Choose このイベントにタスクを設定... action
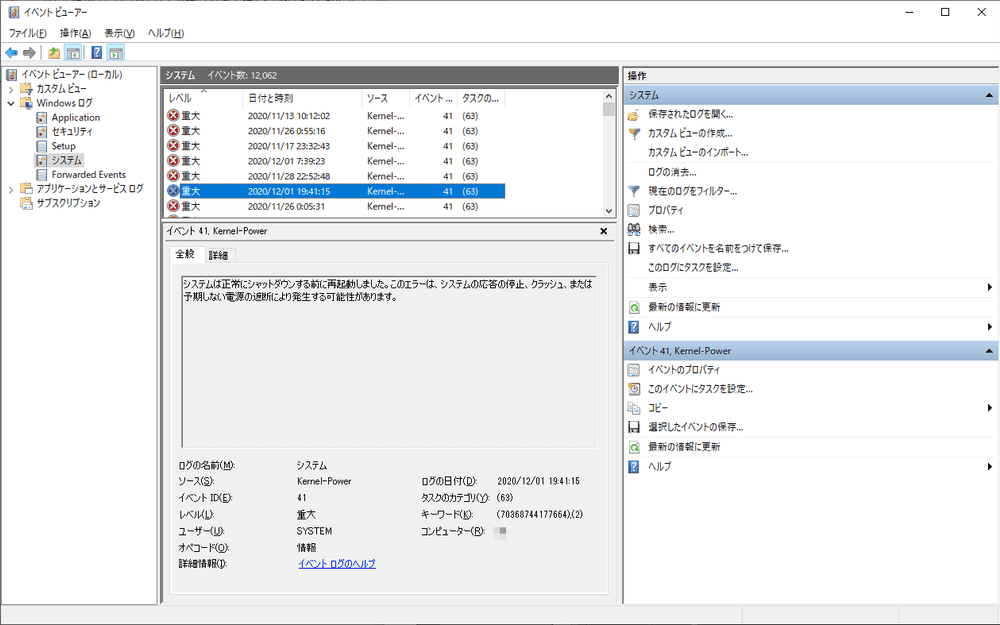Viewport: 1000px width, 625px height. pyautogui.click(x=700, y=389)
